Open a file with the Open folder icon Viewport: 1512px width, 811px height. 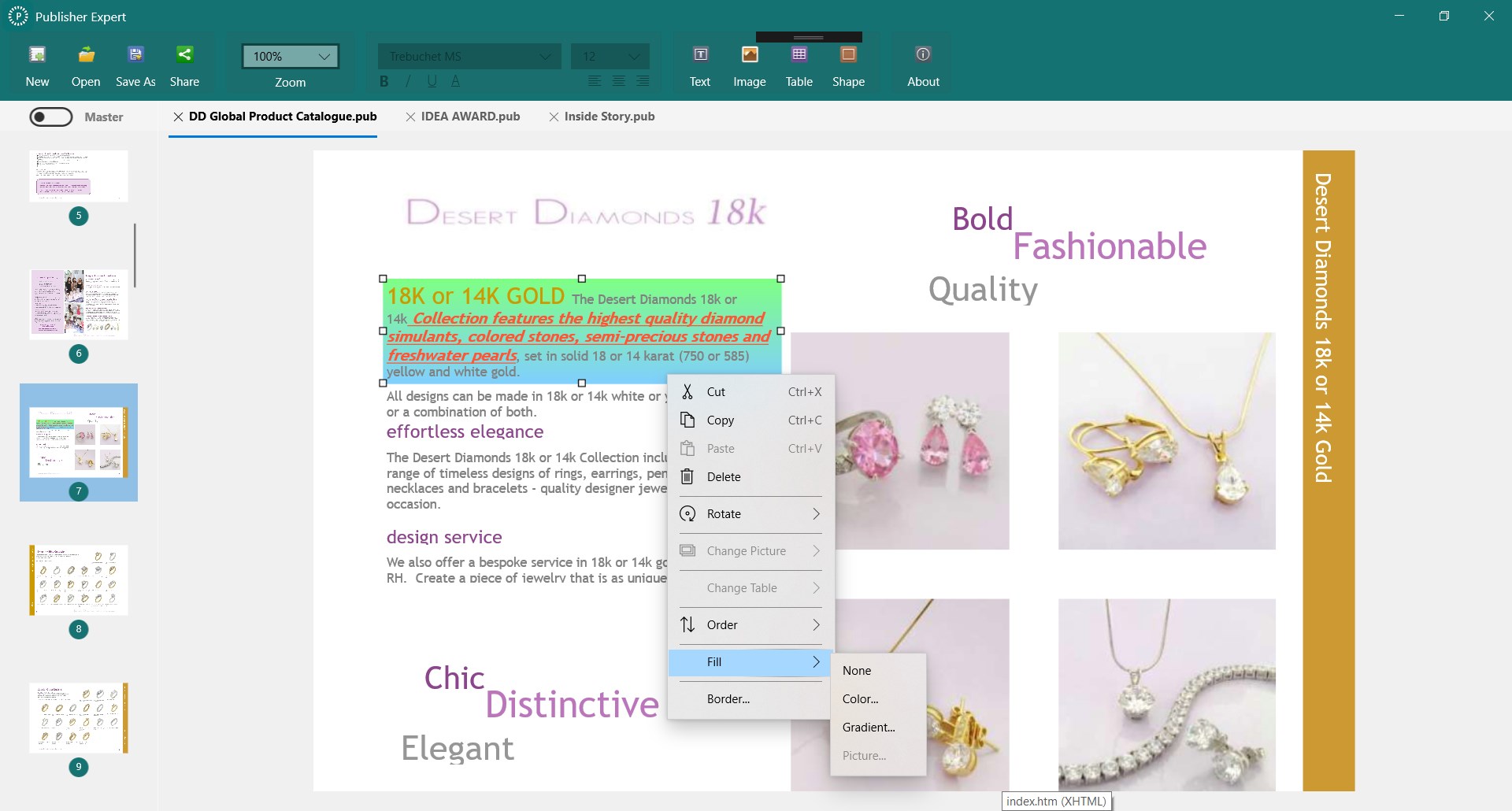(x=86, y=54)
